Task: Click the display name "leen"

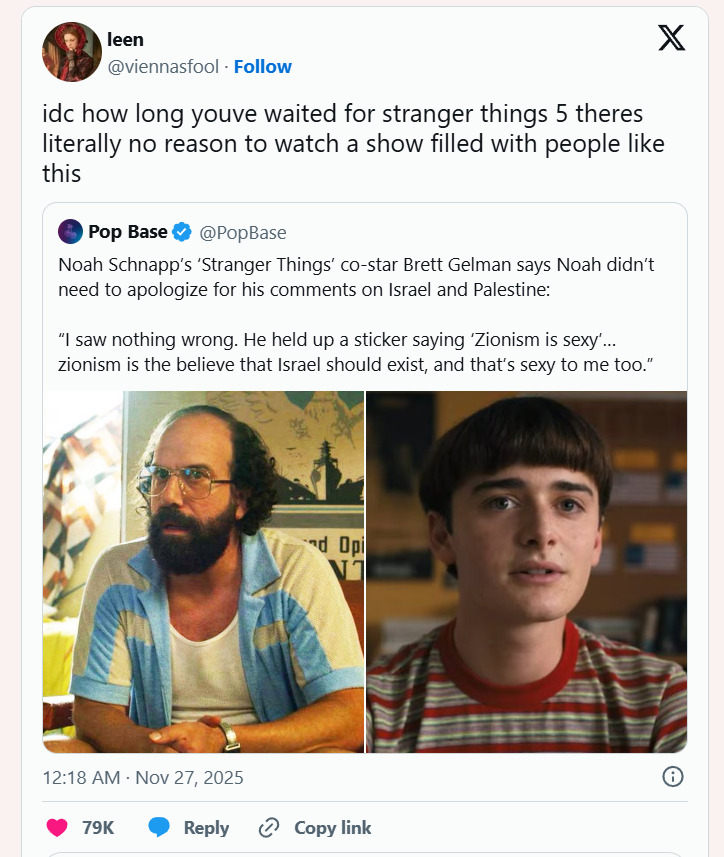Action: (x=125, y=40)
